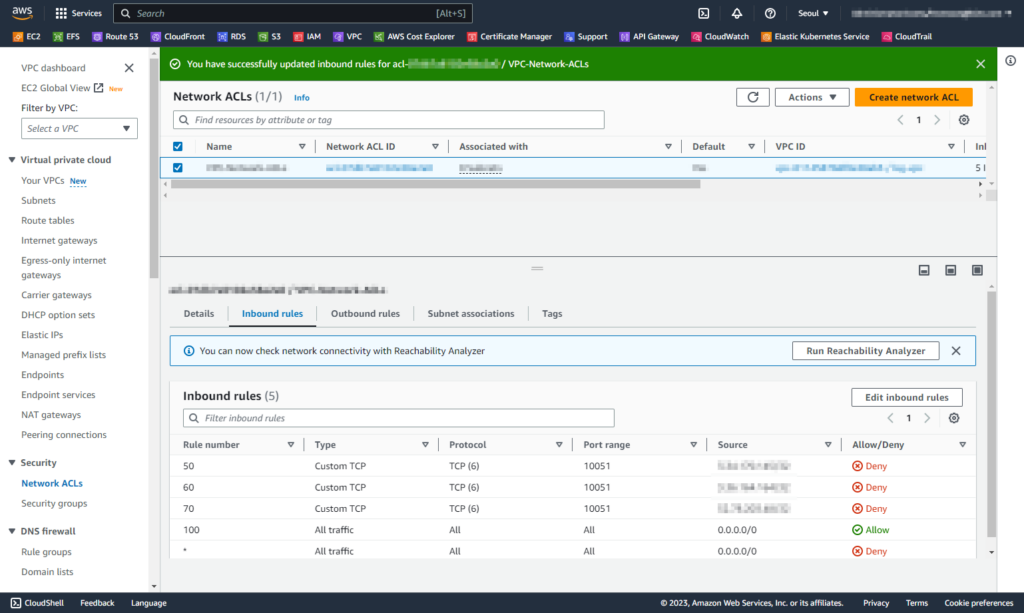Collapse the DNS firewall sidebar section
Image resolution: width=1024 pixels, height=613 pixels.
pyautogui.click(x=12, y=531)
